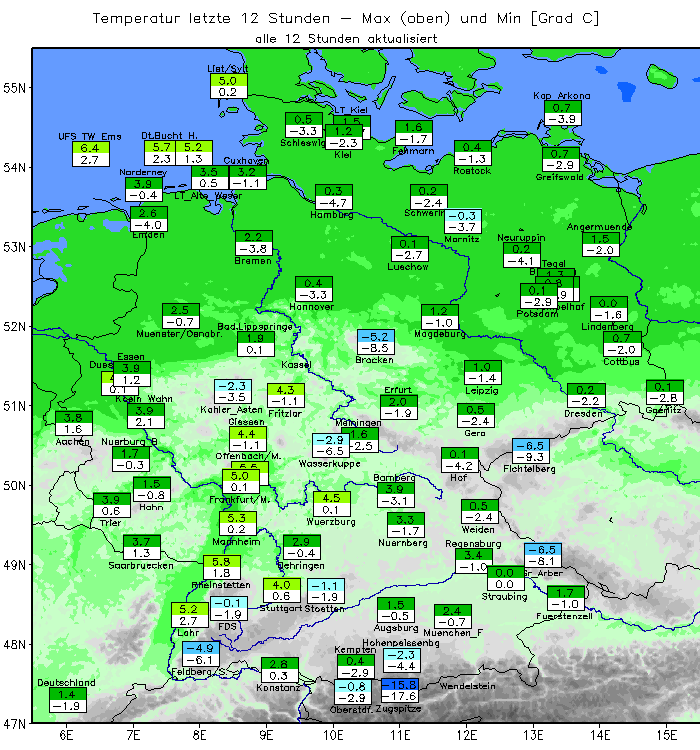Screen dimensions: 700x750
Task: Click the Bamberg station label
Action: 394,478
